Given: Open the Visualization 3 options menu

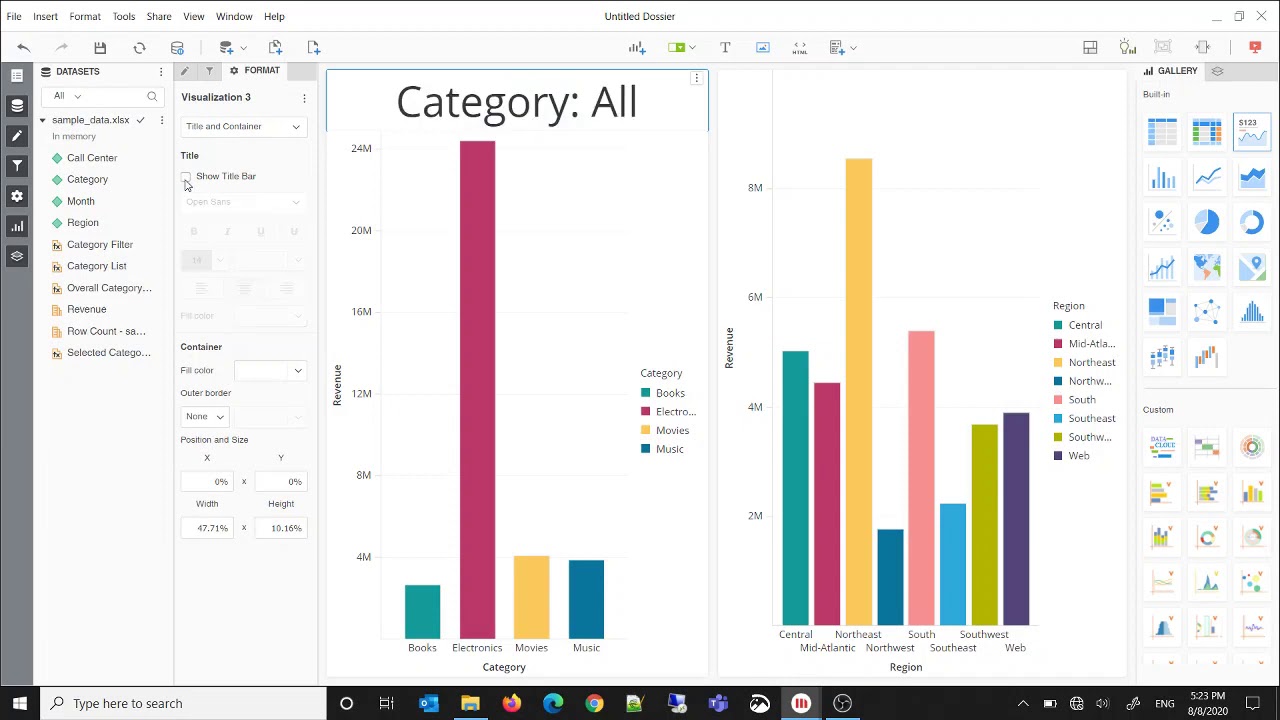Looking at the screenshot, I should [x=304, y=98].
